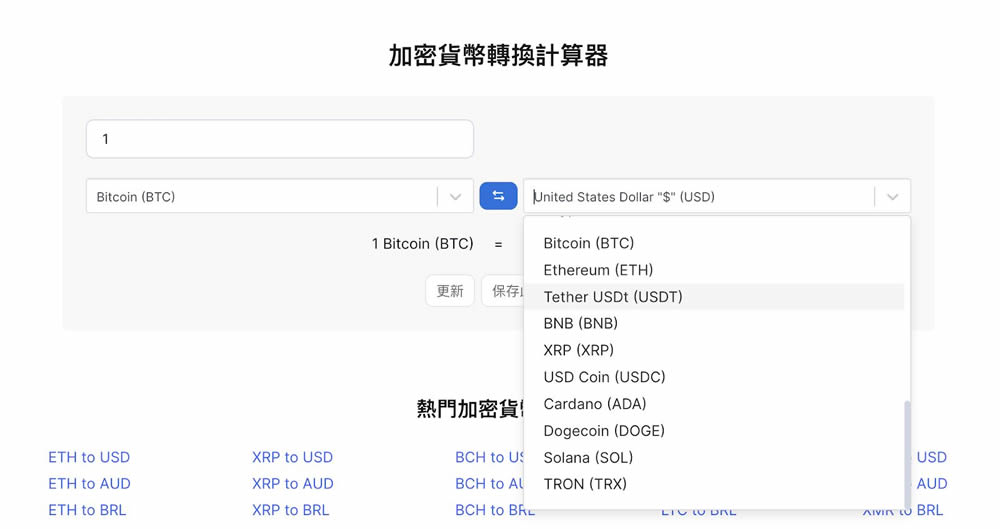Open the Bitcoin (BTC) source currency selector
The height and width of the screenshot is (529, 1000).
[x=260, y=197]
